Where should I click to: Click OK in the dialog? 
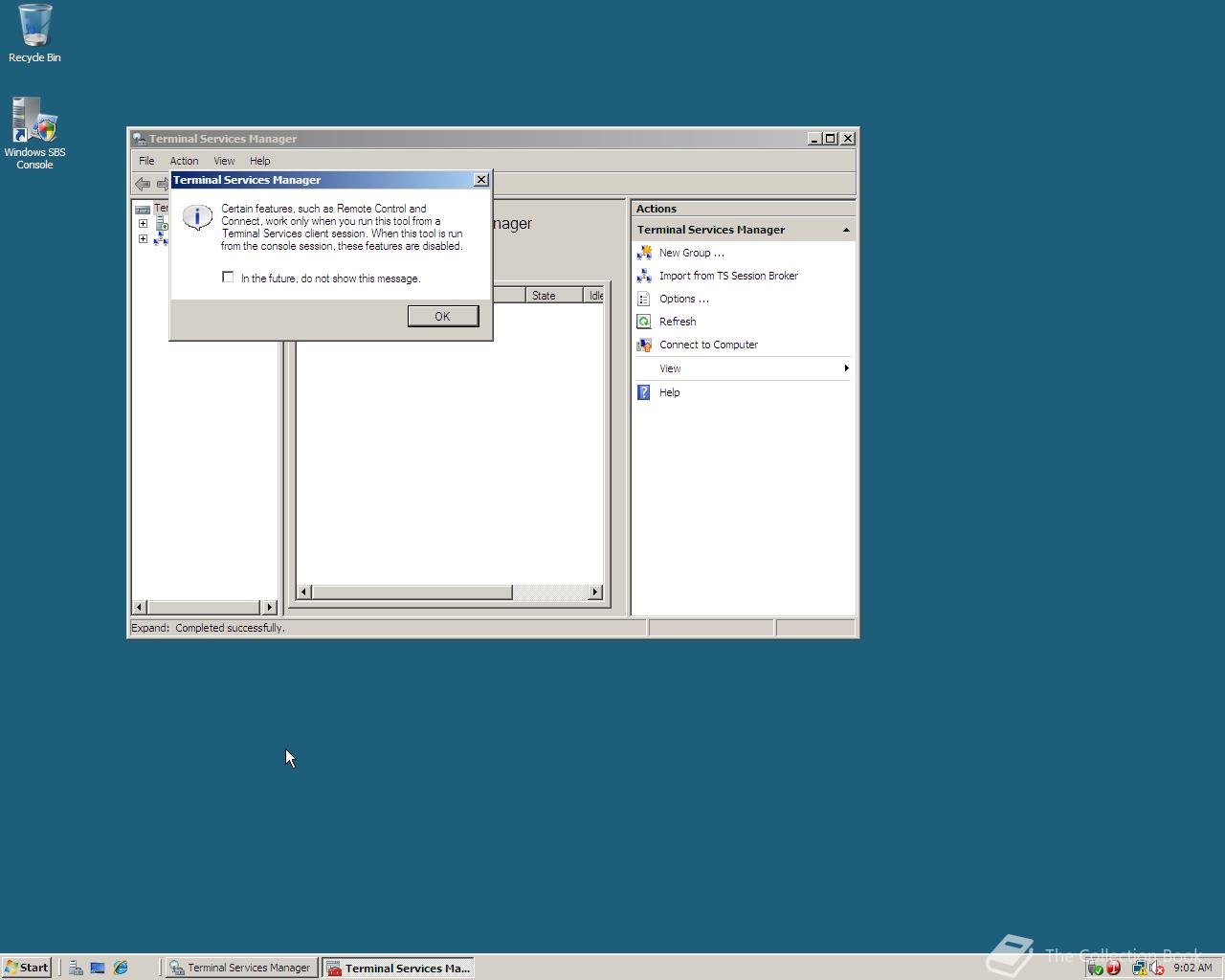[x=443, y=317]
